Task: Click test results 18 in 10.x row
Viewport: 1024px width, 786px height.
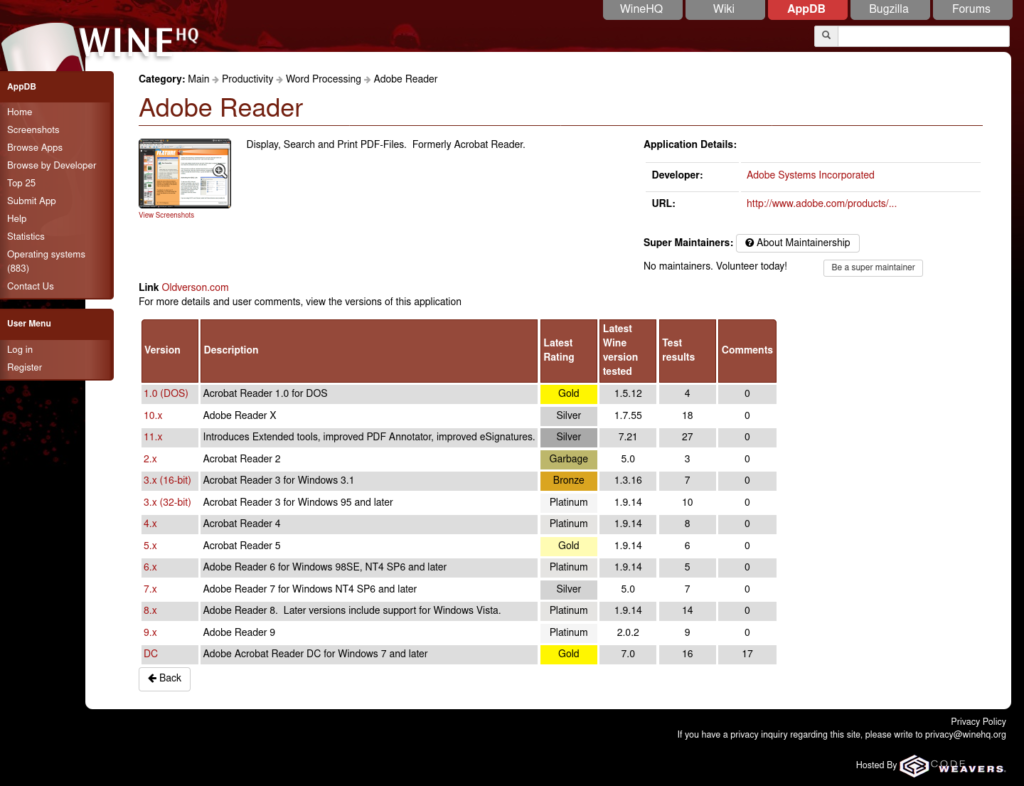Action: point(687,415)
